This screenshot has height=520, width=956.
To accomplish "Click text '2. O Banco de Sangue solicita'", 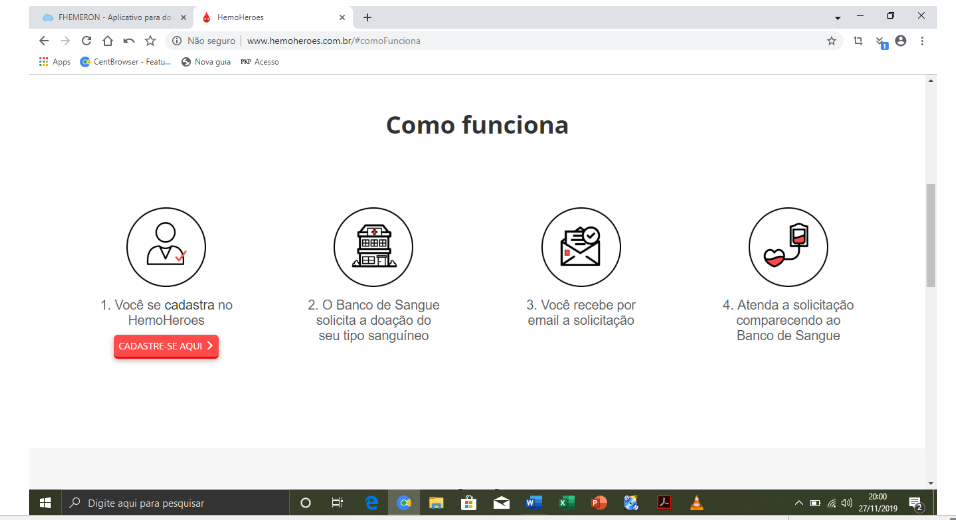I will [373, 313].
